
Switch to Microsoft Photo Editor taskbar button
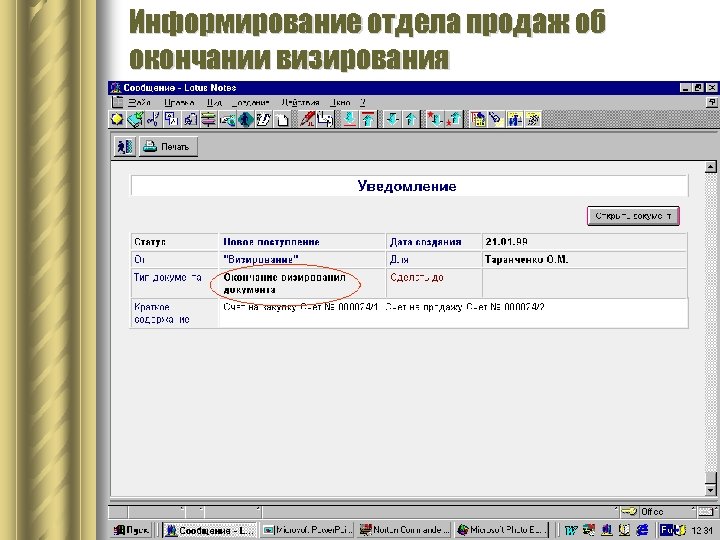click(502, 530)
